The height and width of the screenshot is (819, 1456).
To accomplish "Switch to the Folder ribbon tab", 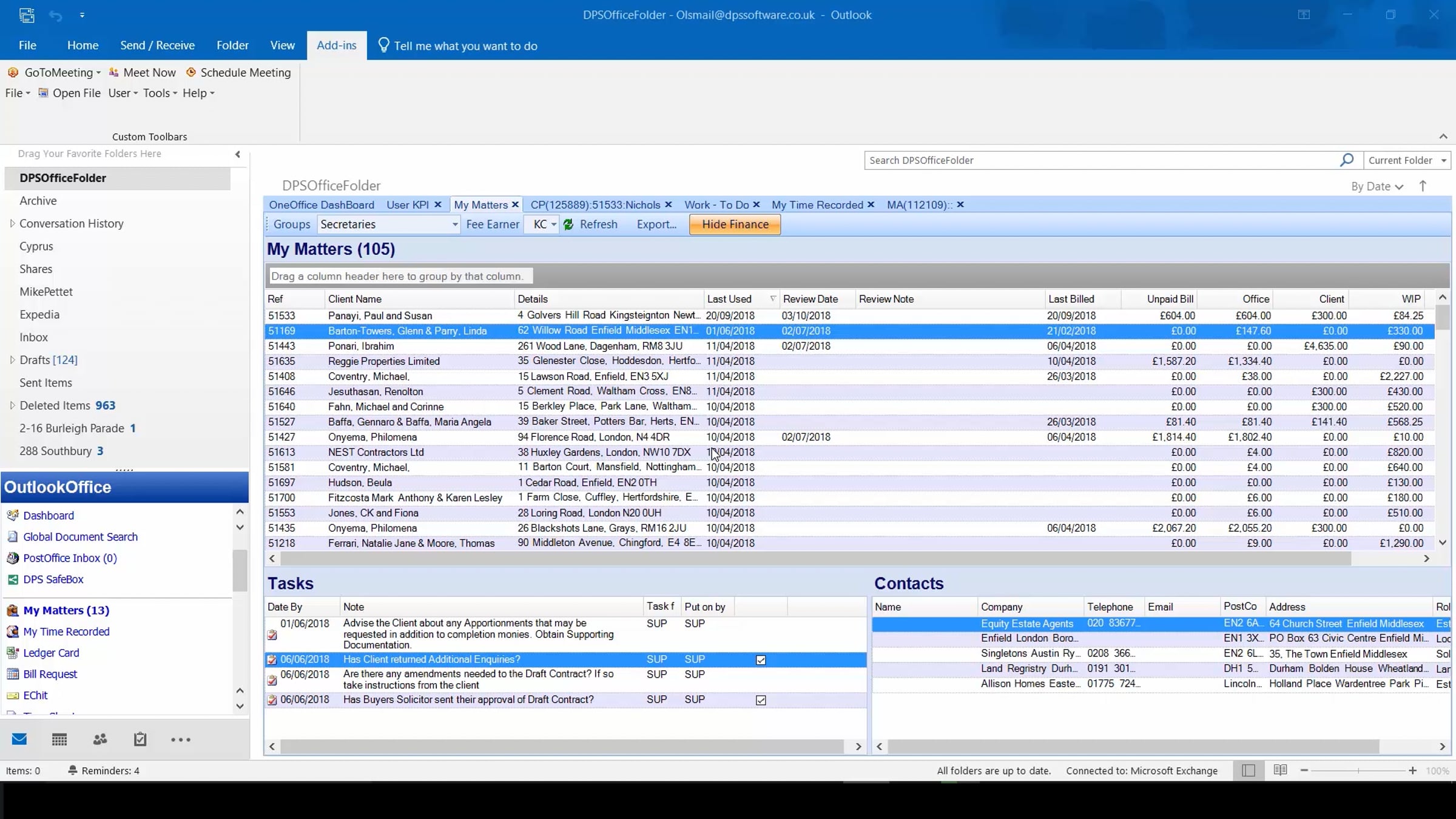I will 232,45.
